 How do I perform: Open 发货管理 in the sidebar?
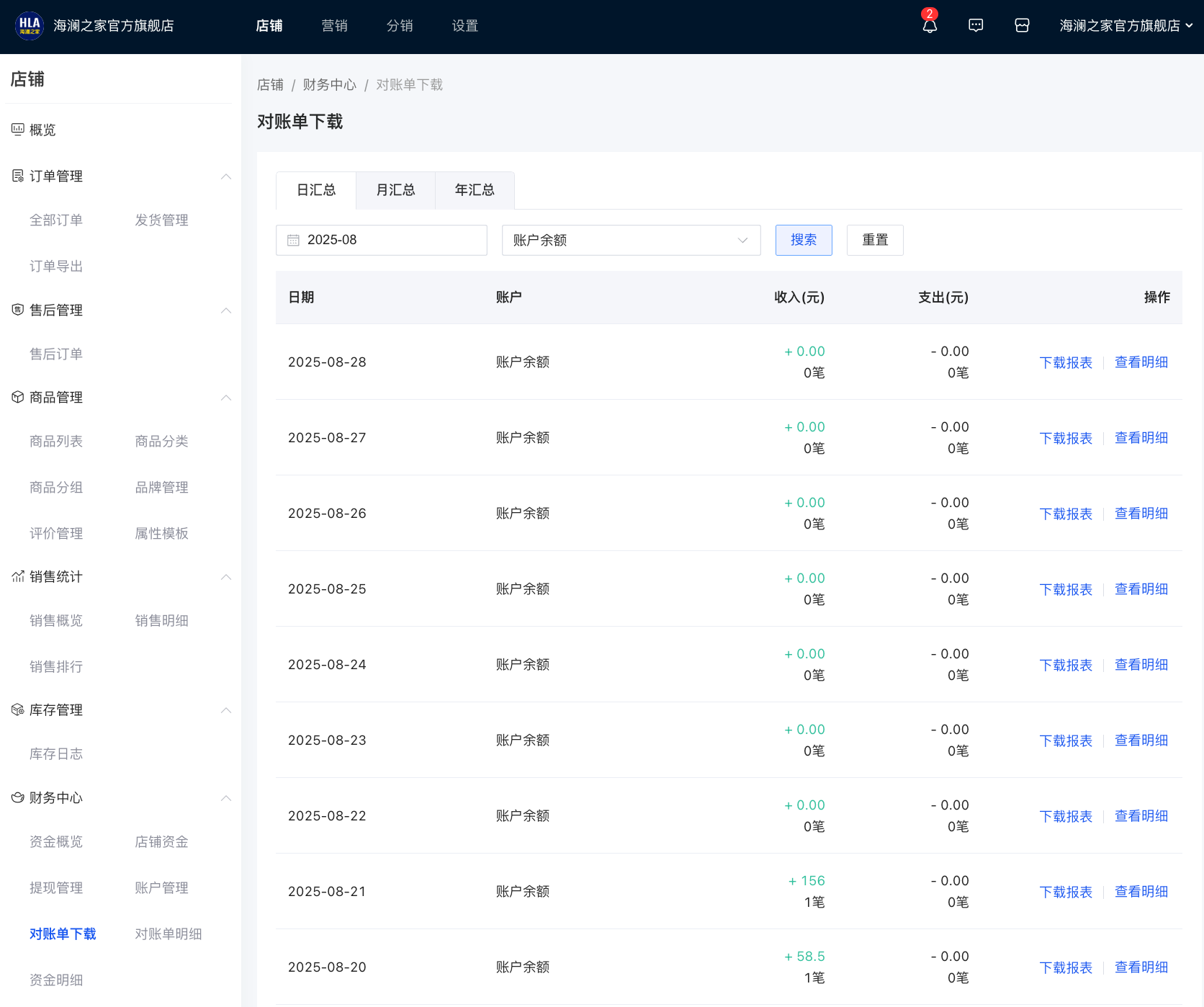(x=162, y=220)
